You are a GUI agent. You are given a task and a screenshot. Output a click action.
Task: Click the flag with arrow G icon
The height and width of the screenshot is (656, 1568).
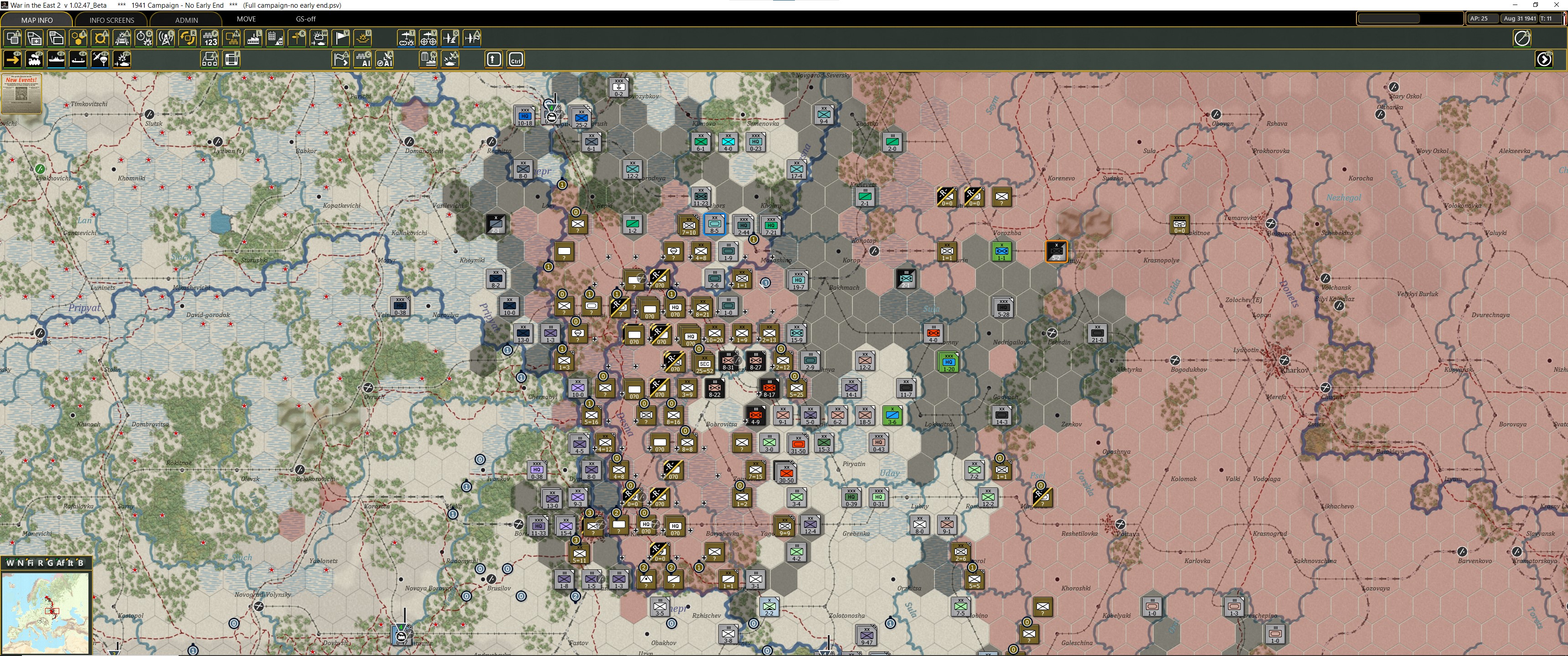[x=341, y=59]
